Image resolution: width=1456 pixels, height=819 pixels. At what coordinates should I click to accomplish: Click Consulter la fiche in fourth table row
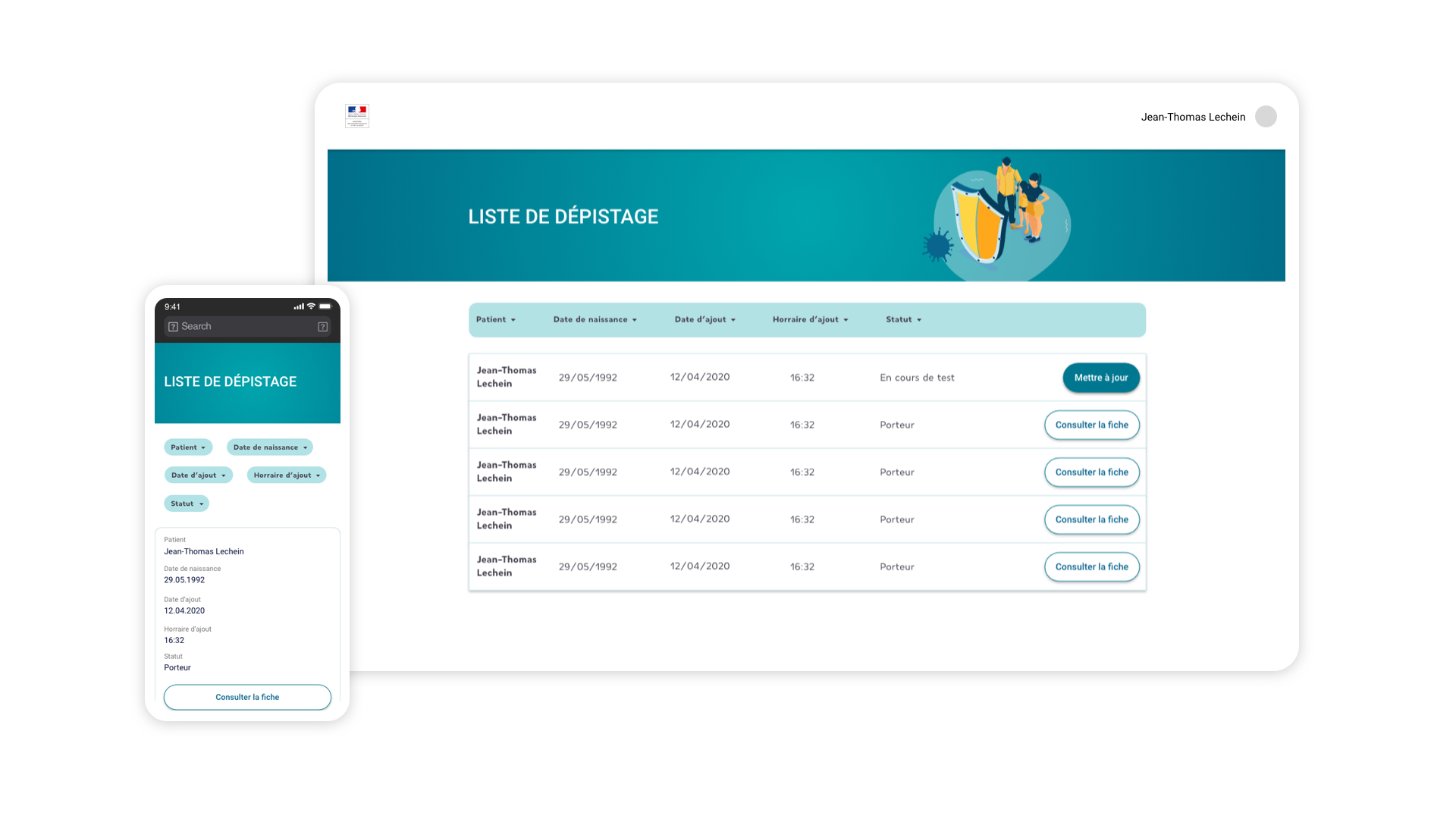click(1092, 520)
